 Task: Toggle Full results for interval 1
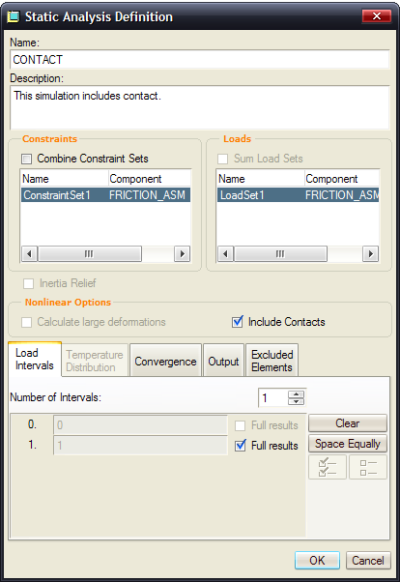(x=240, y=445)
